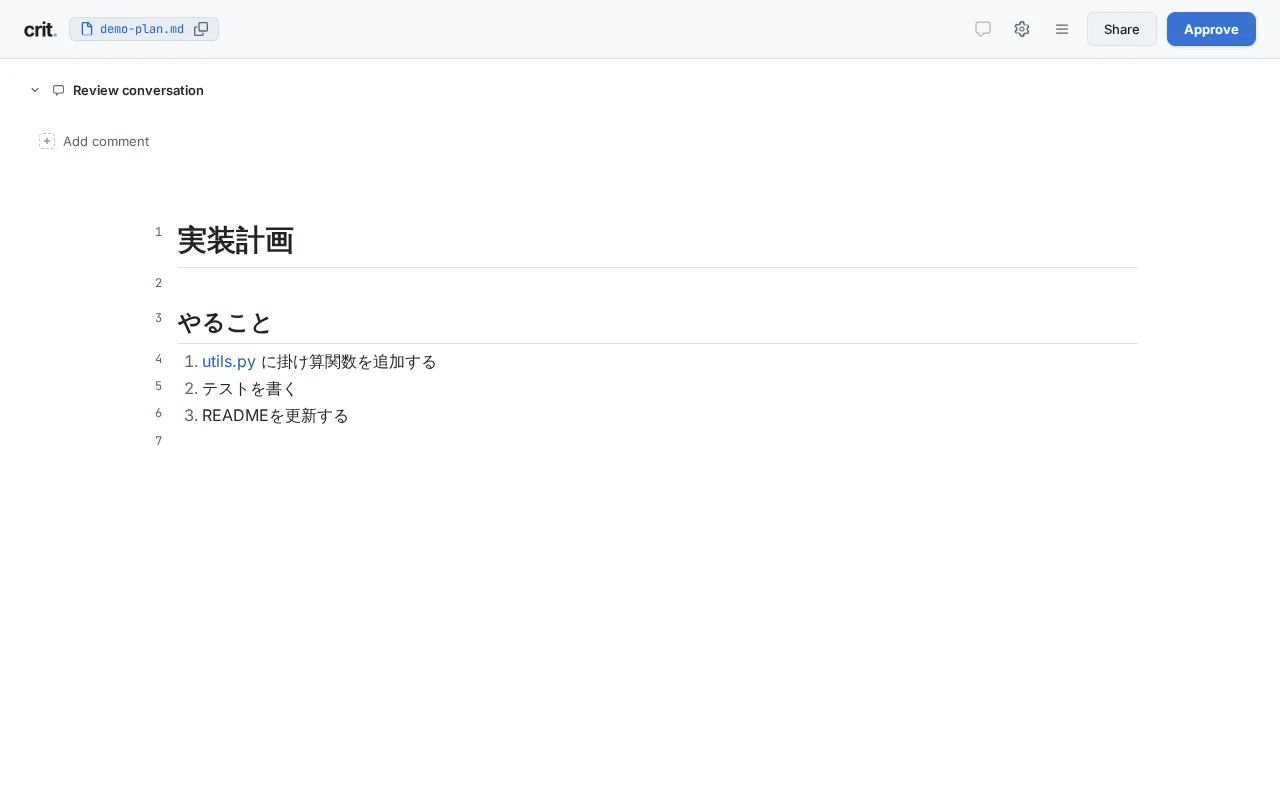Approve the plan
The height and width of the screenshot is (800, 1280).
coord(1211,29)
